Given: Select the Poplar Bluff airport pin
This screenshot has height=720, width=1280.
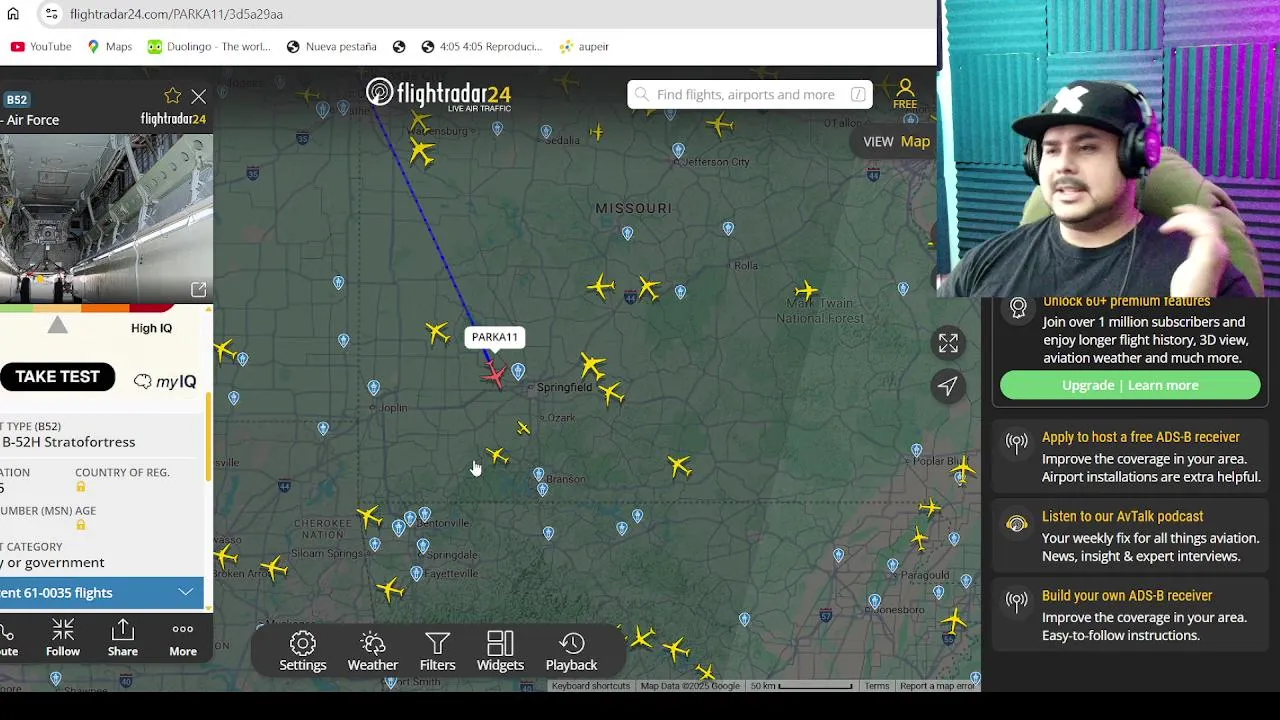Looking at the screenshot, I should tap(916, 452).
